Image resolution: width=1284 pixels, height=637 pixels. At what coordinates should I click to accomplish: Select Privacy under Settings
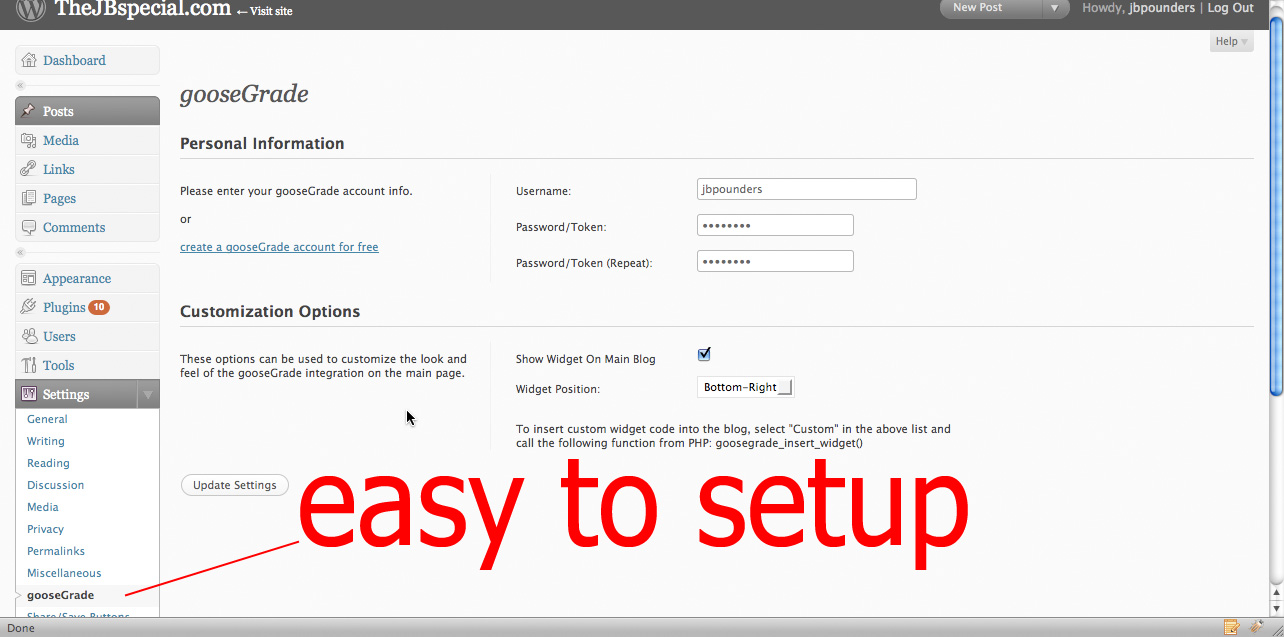click(45, 529)
